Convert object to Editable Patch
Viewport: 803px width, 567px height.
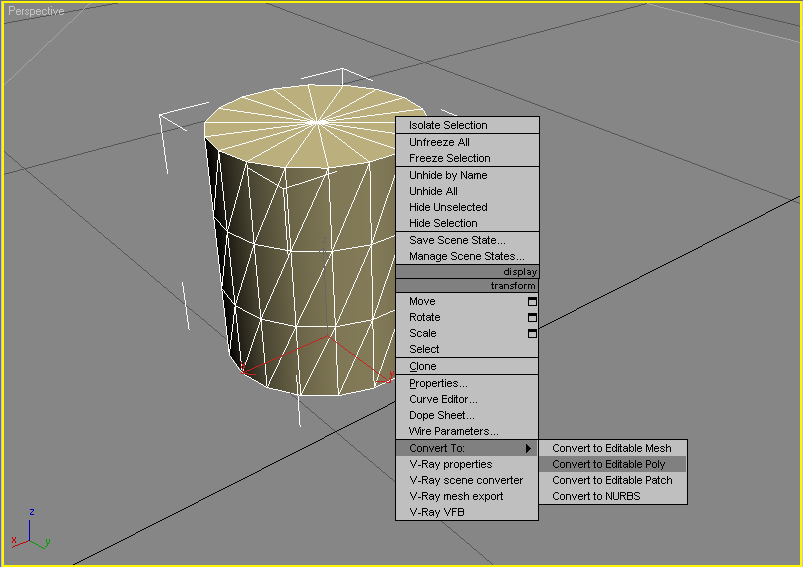pos(612,480)
